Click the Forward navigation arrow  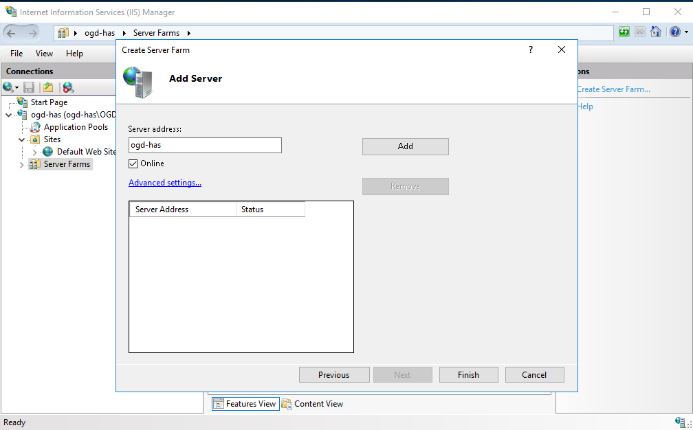[x=32, y=33]
